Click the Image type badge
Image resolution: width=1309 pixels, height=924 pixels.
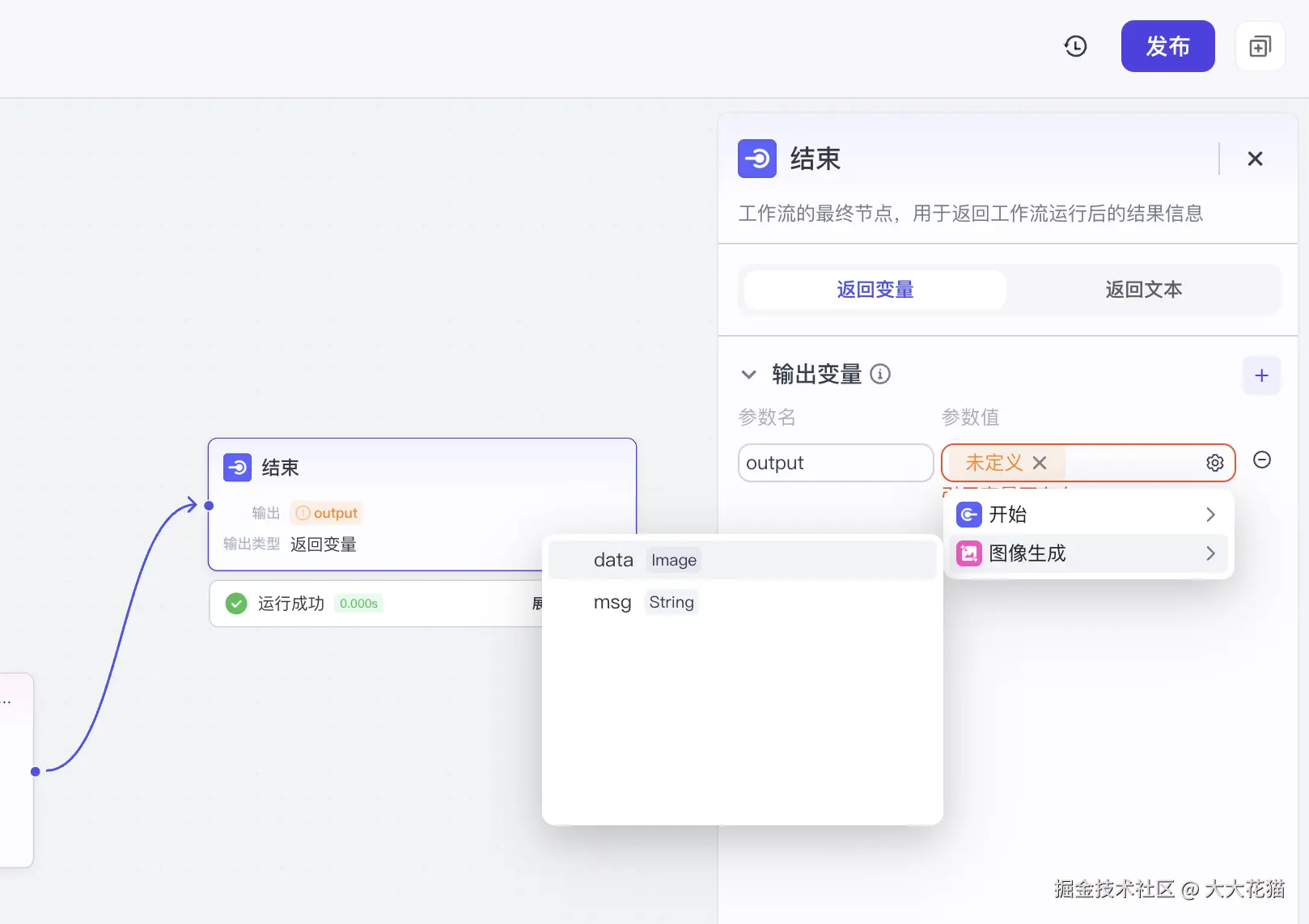point(674,560)
